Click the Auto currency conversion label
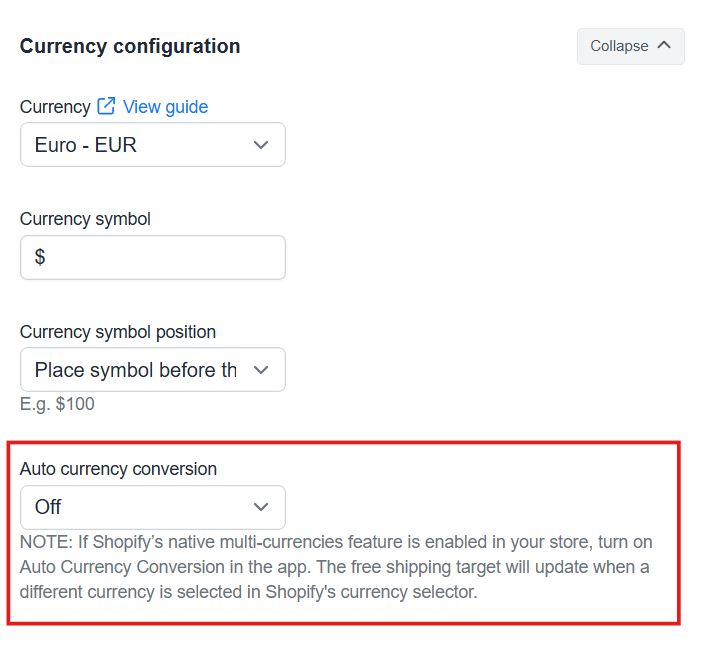 click(118, 469)
